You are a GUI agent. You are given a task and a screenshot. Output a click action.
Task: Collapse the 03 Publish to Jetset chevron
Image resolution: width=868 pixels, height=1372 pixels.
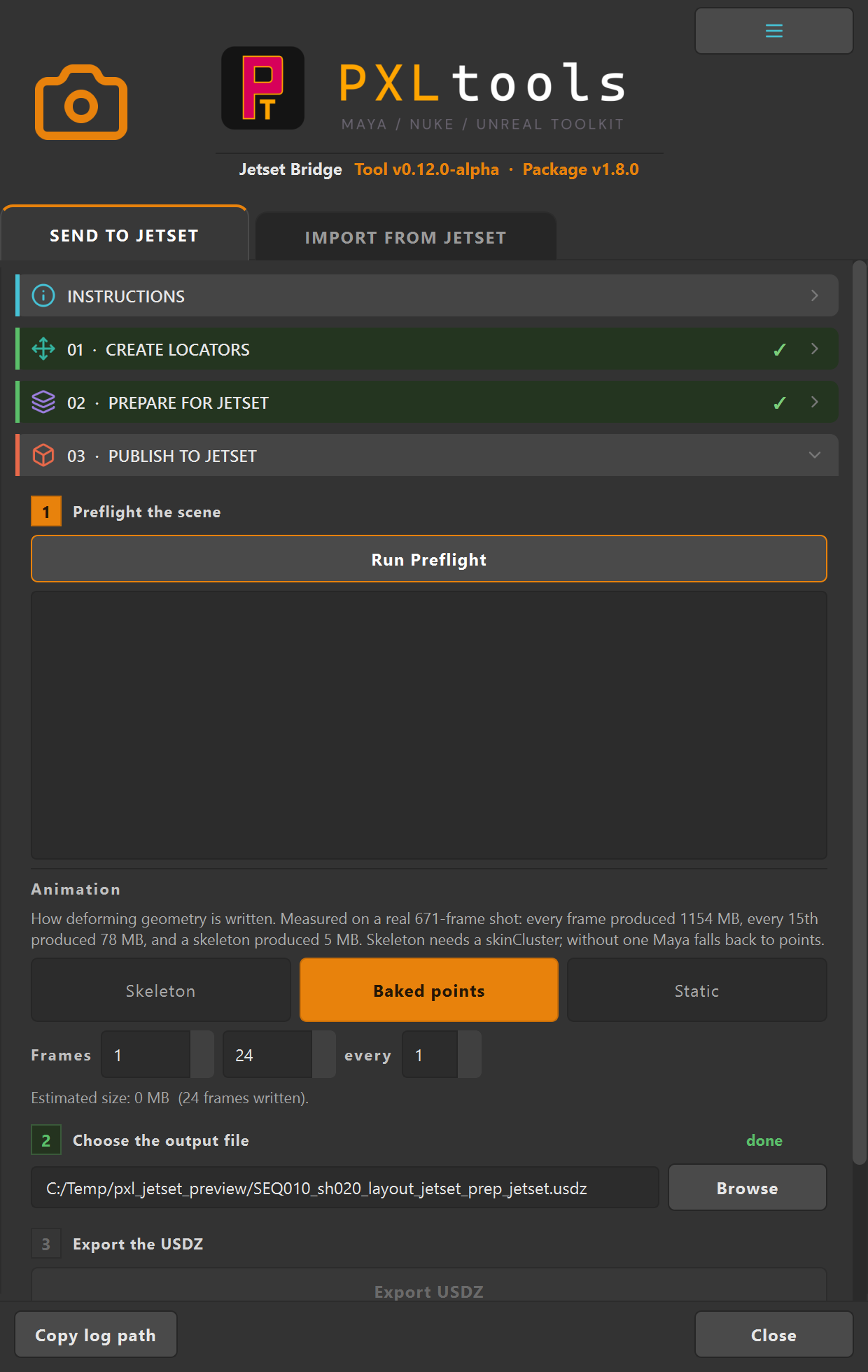[814, 455]
